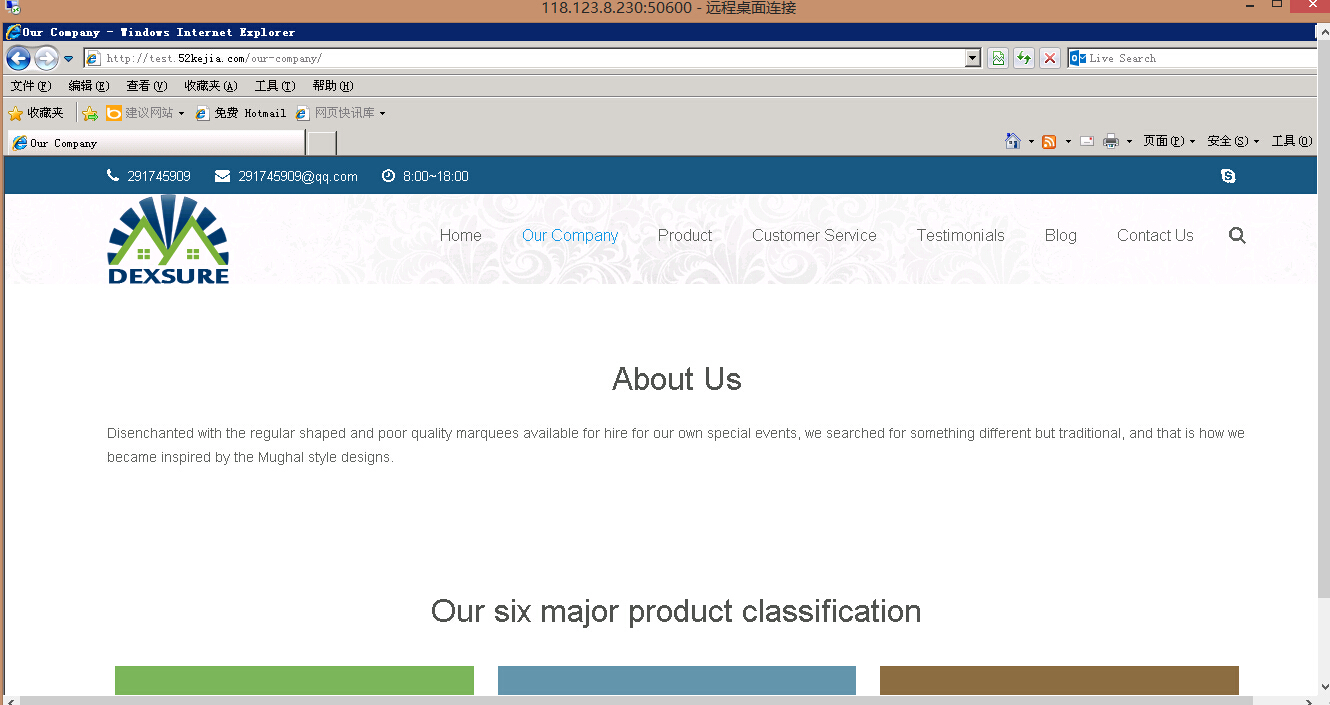Viewport: 1330px width, 705px height.
Task: Click the Refresh page icon
Action: pos(1023,58)
